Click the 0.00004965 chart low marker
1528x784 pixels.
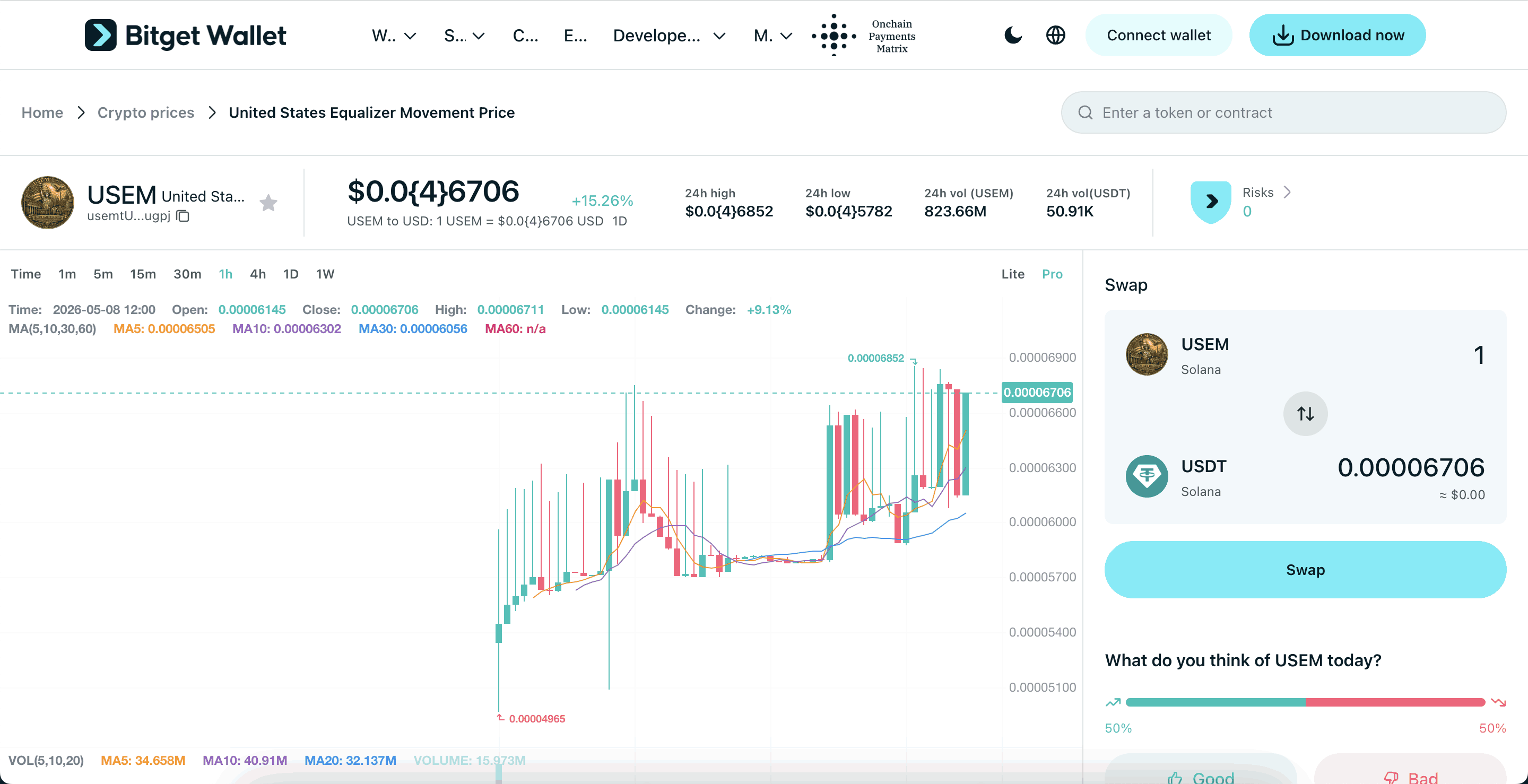point(537,719)
